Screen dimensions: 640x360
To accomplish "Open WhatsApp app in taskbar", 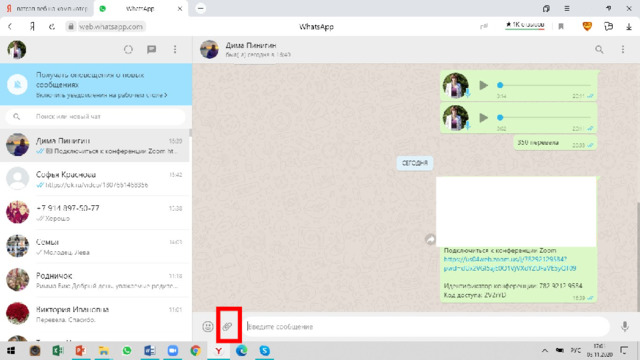I will pos(127,351).
